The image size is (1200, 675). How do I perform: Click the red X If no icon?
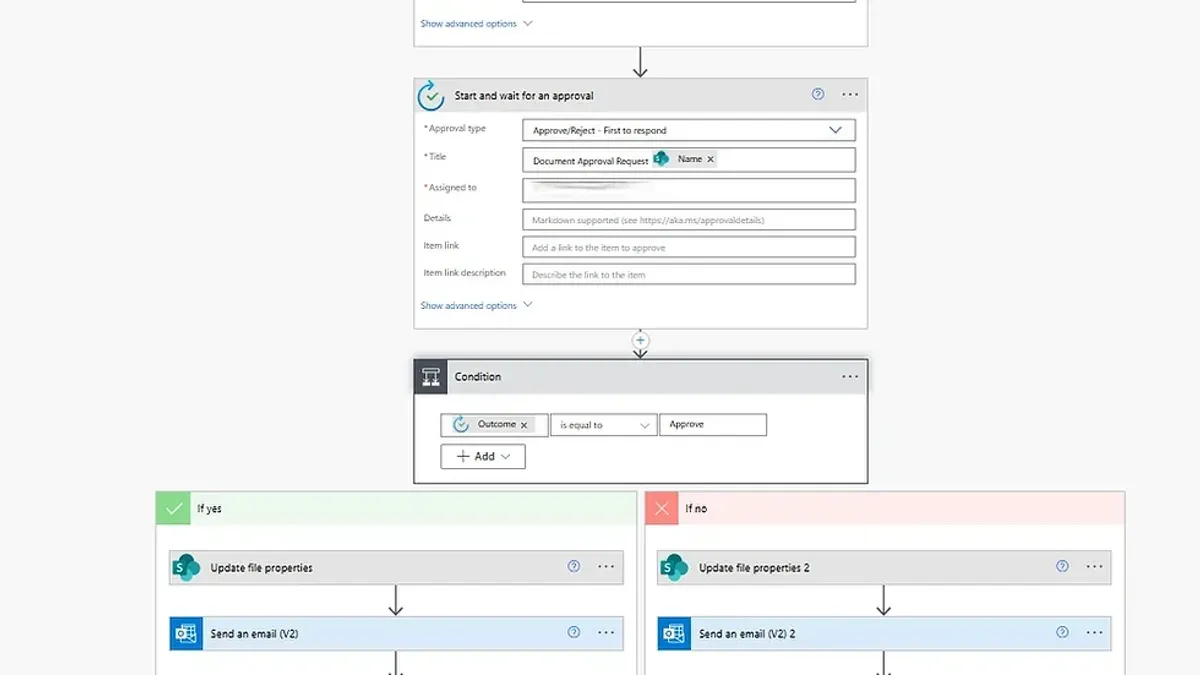[662, 508]
